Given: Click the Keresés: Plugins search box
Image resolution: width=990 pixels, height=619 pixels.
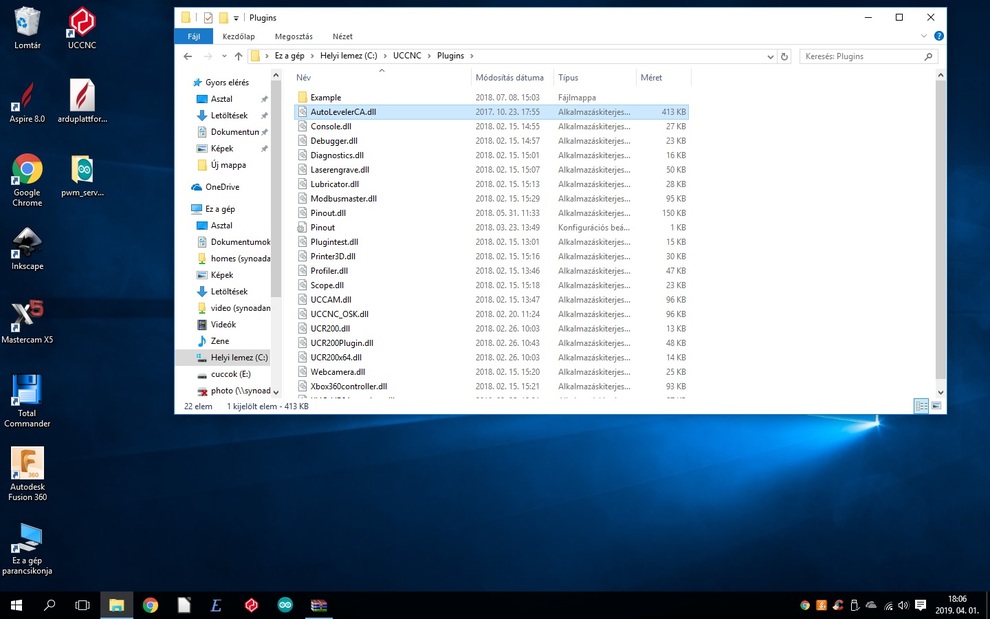Looking at the screenshot, I should [862, 57].
